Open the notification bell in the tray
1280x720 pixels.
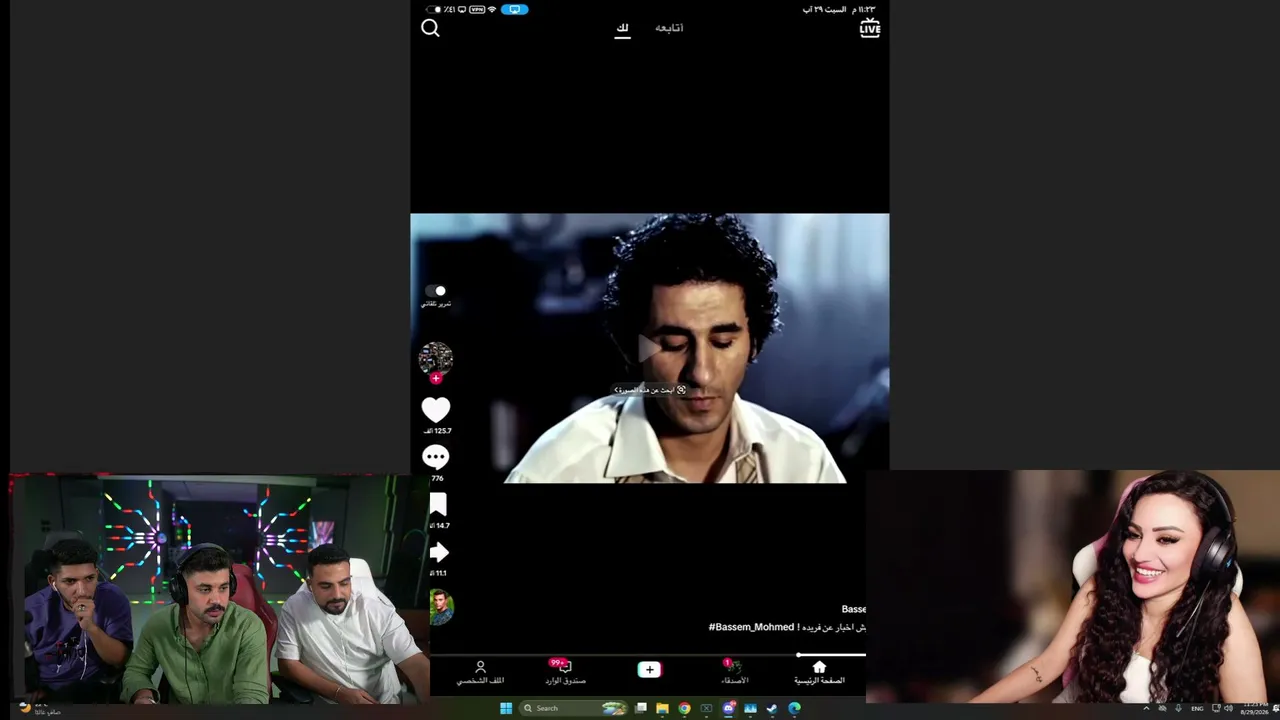click(x=1274, y=708)
